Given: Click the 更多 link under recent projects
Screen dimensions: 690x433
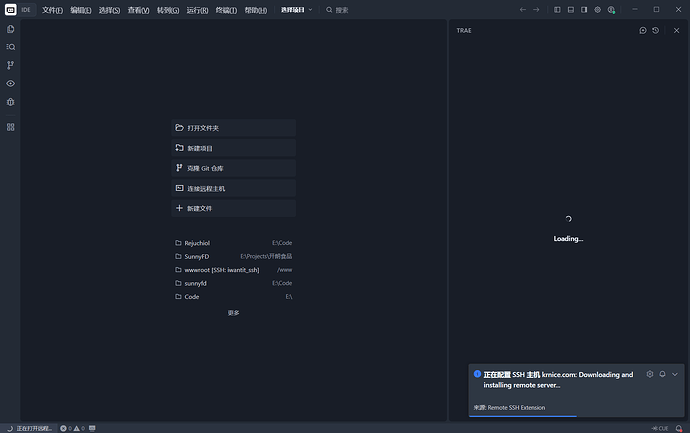Looking at the screenshot, I should pyautogui.click(x=234, y=313).
